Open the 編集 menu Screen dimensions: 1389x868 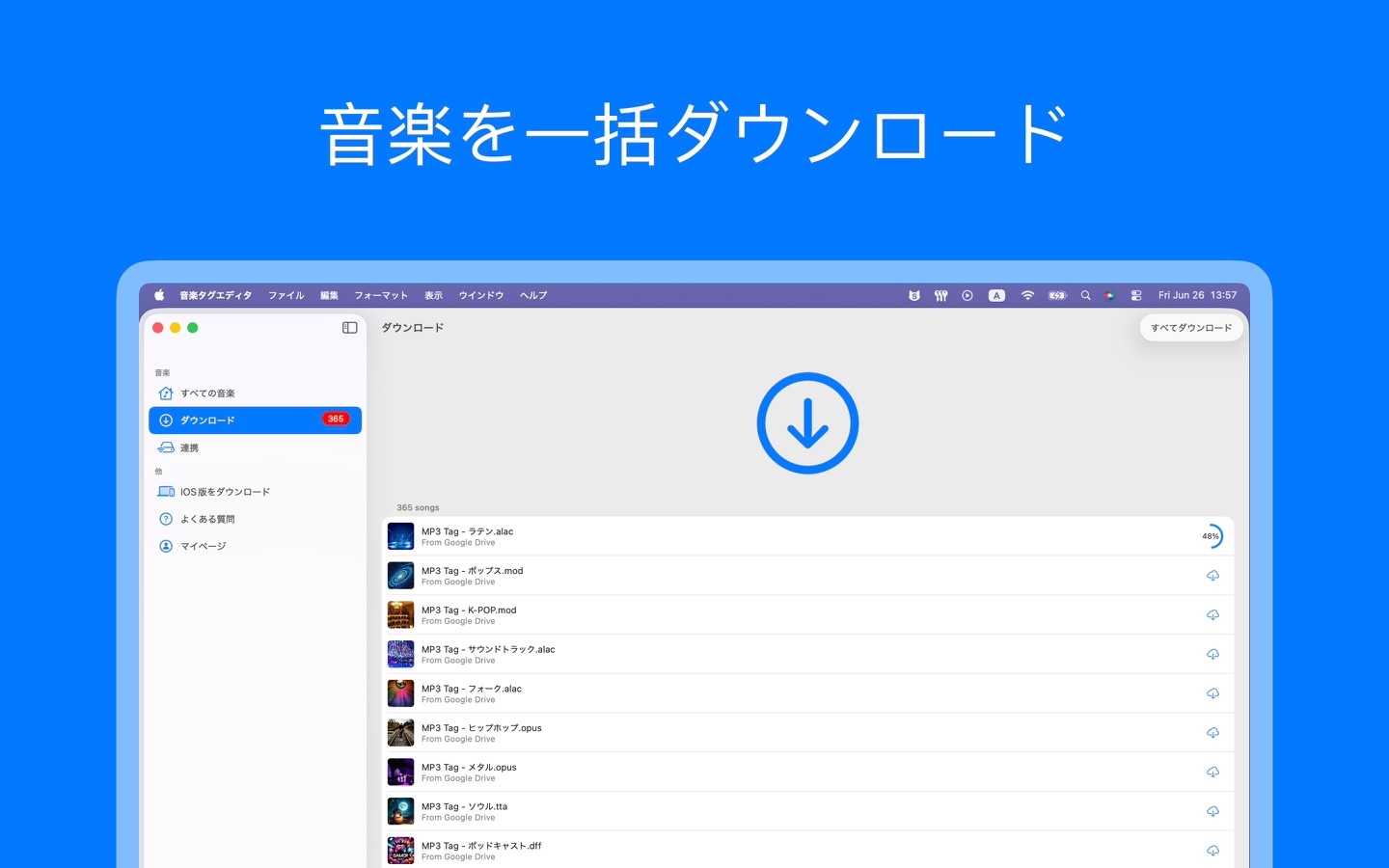(330, 295)
